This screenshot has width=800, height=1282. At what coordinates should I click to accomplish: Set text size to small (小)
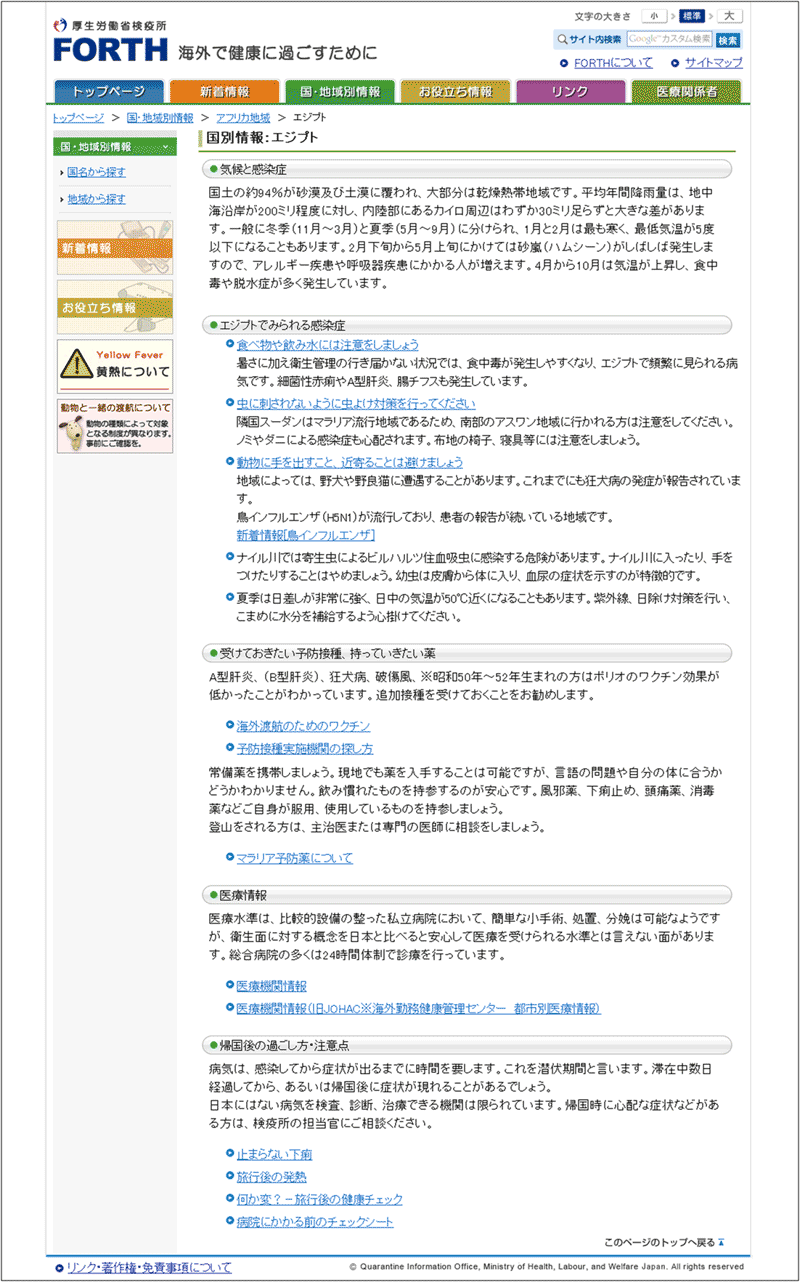(x=654, y=16)
